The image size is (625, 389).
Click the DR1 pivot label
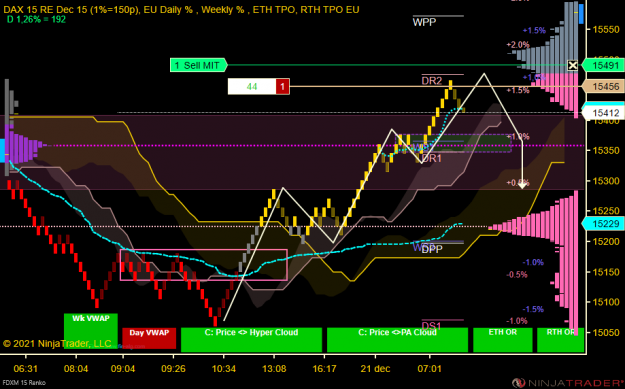pos(432,158)
